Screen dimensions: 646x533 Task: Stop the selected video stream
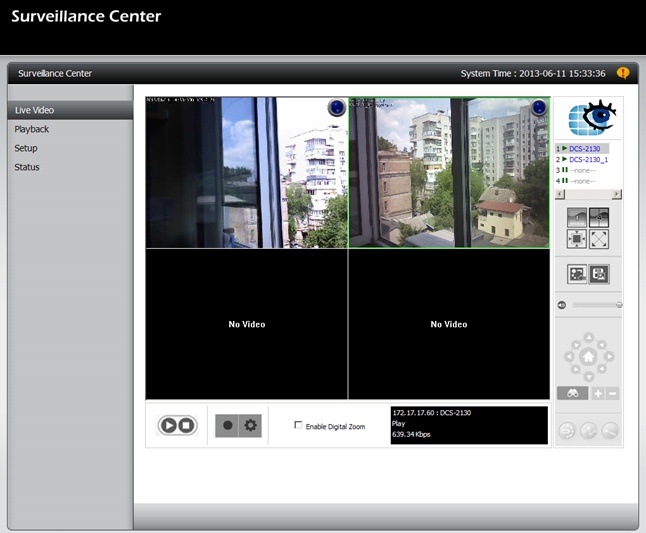click(186, 425)
